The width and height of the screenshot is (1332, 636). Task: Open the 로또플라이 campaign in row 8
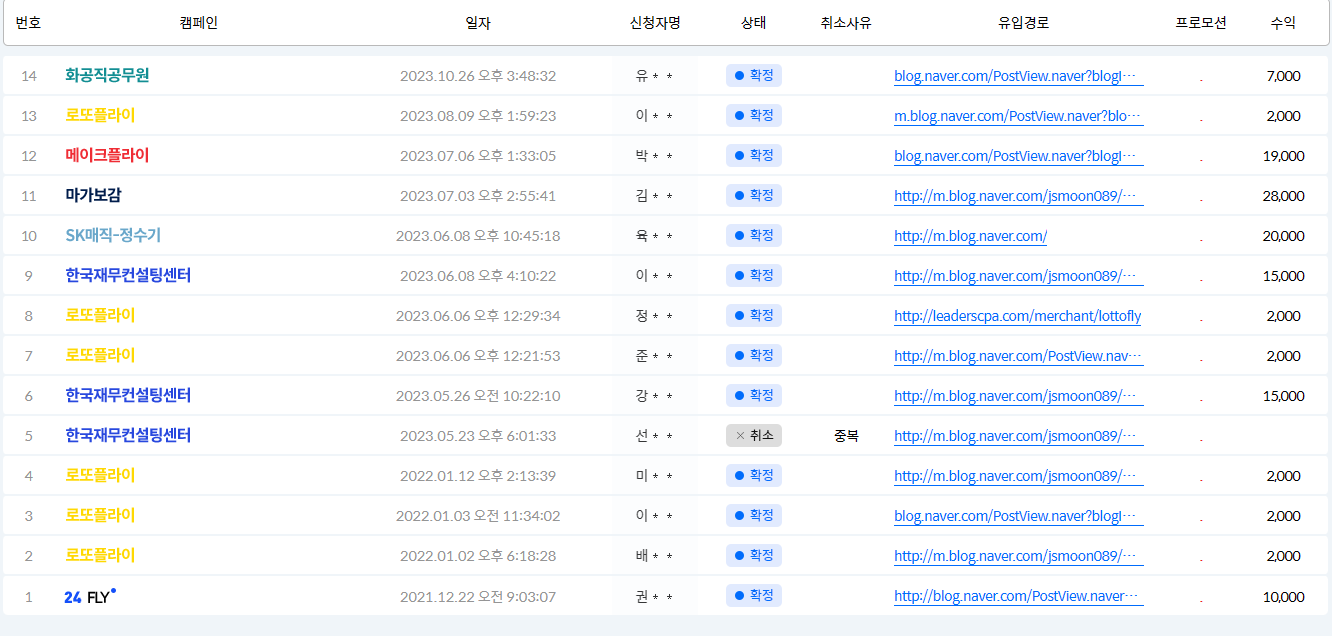tap(100, 316)
